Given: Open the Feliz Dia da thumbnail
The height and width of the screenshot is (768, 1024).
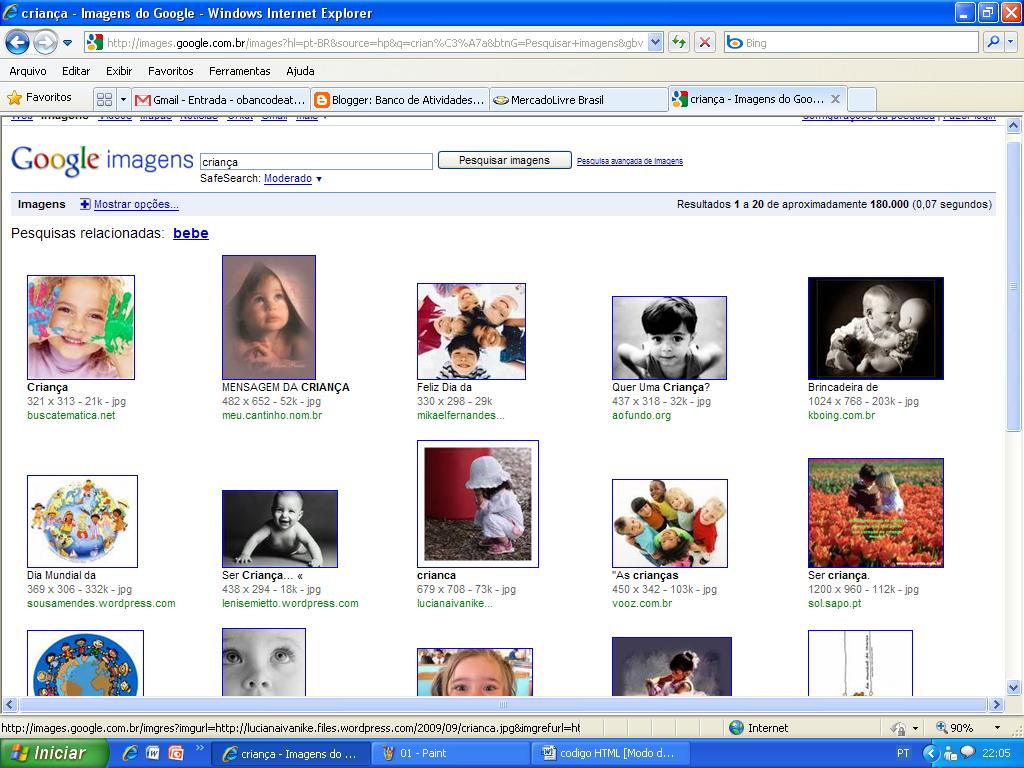Looking at the screenshot, I should 472,331.
